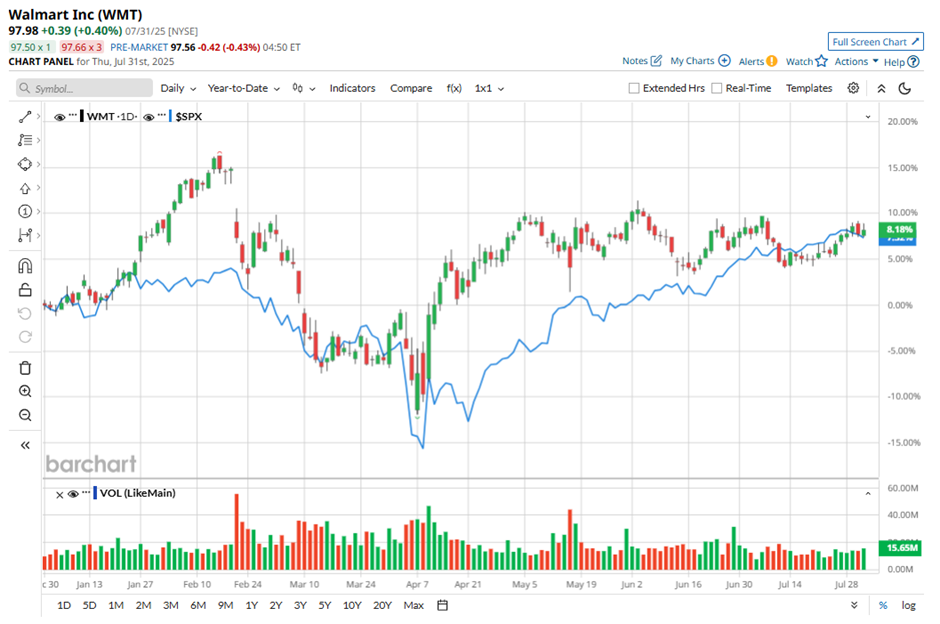Open the Compare menu
The image size is (940, 624).
tap(411, 88)
